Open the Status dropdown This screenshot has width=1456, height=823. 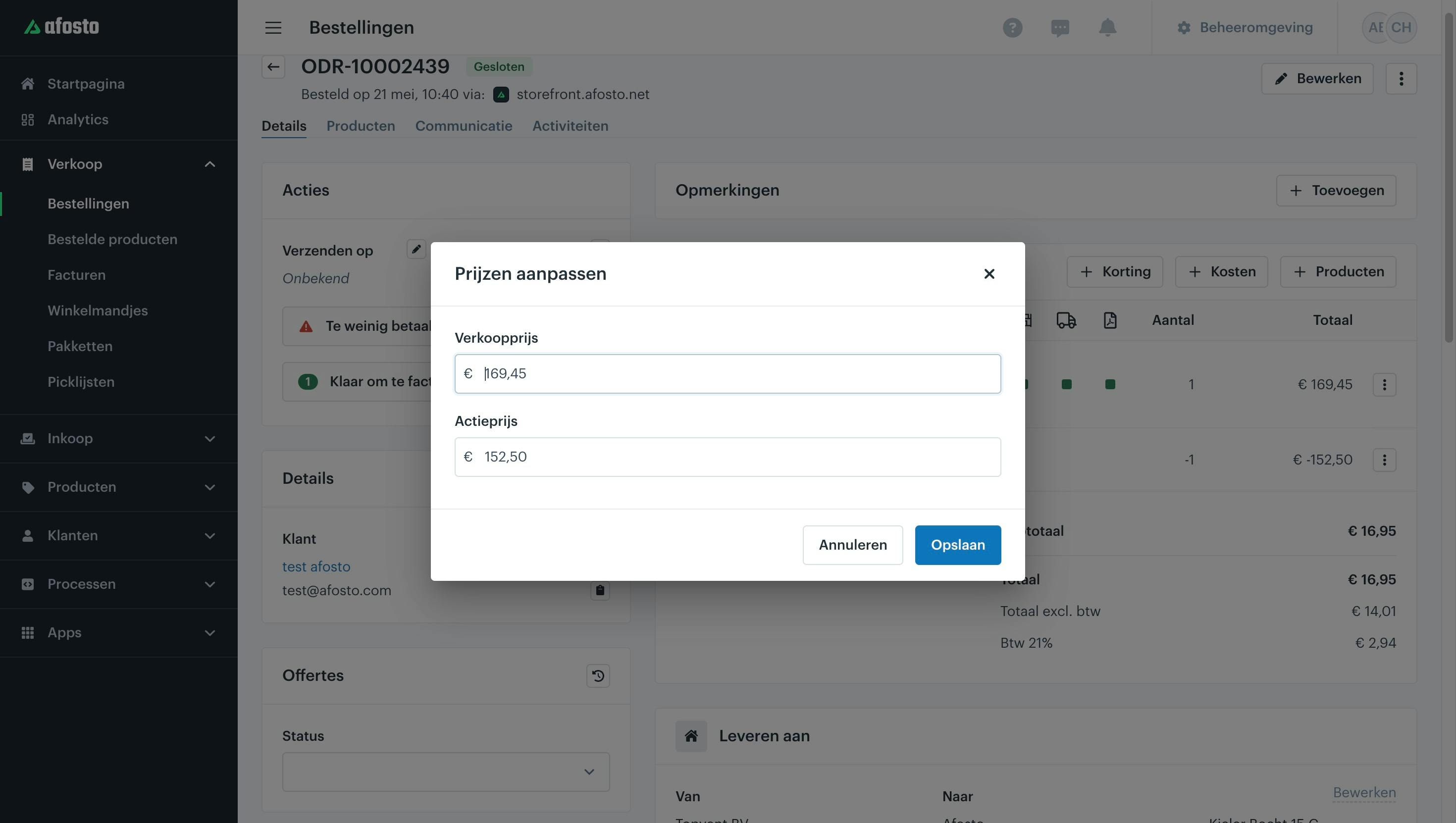pos(446,772)
